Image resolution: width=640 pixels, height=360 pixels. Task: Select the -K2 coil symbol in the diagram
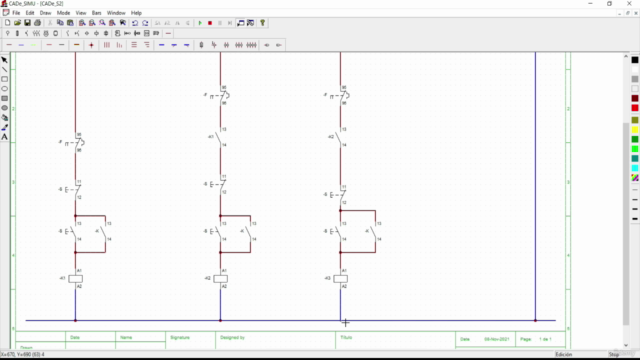point(220,279)
